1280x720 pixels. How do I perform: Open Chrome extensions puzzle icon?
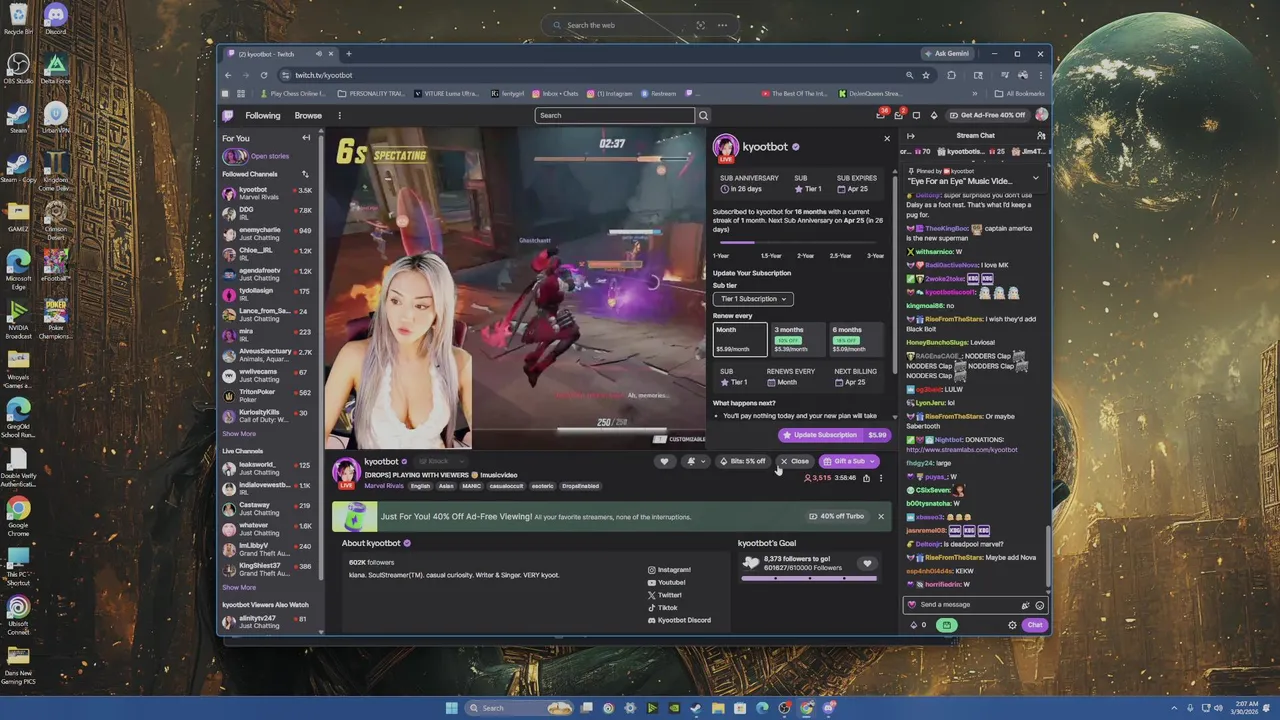click(951, 75)
